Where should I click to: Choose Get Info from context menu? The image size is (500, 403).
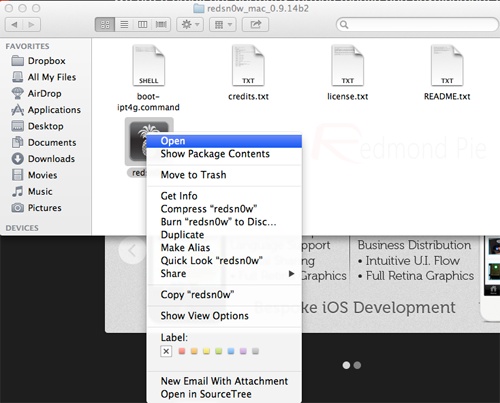coord(224,196)
